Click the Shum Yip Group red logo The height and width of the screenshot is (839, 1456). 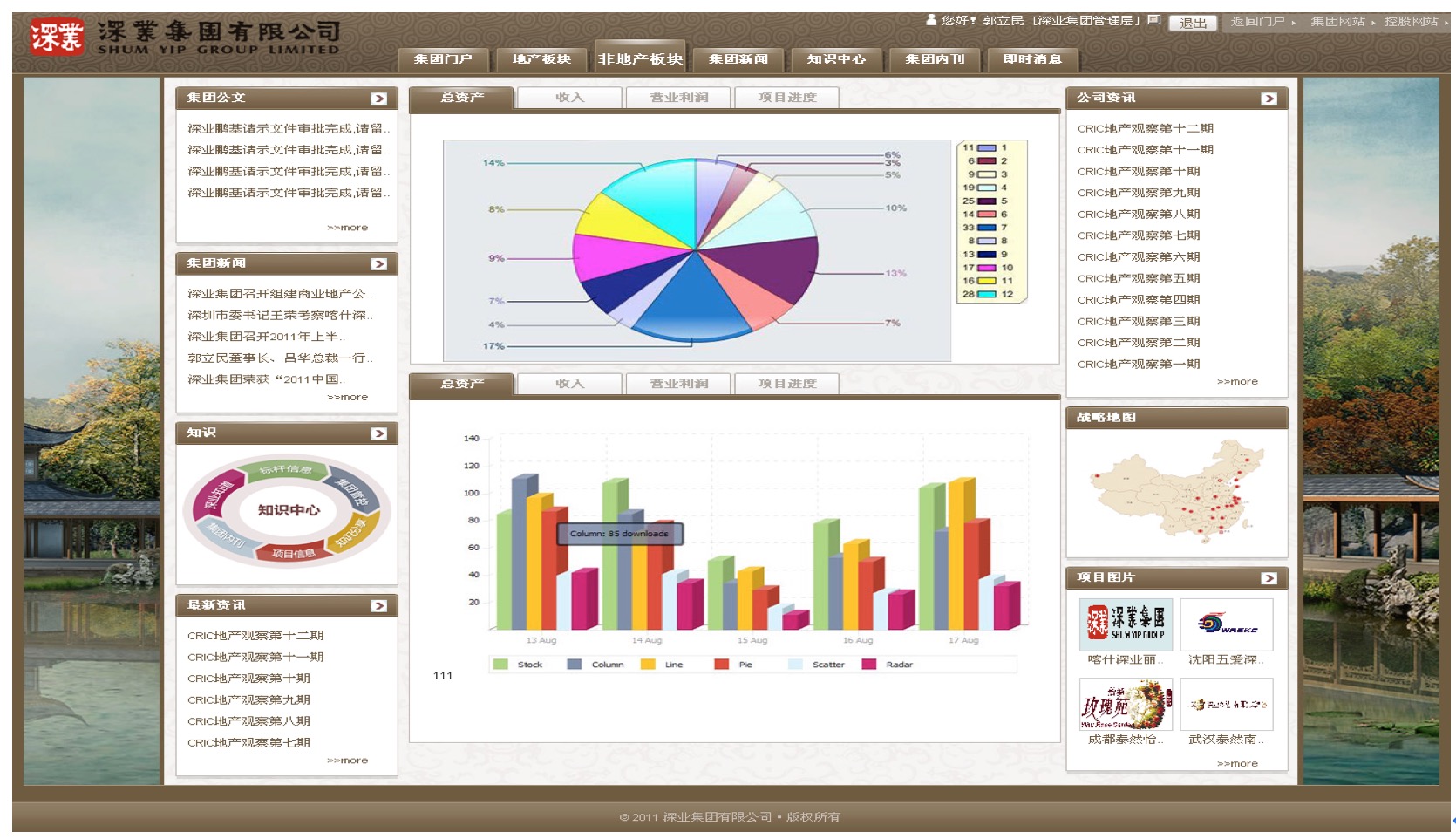point(57,38)
